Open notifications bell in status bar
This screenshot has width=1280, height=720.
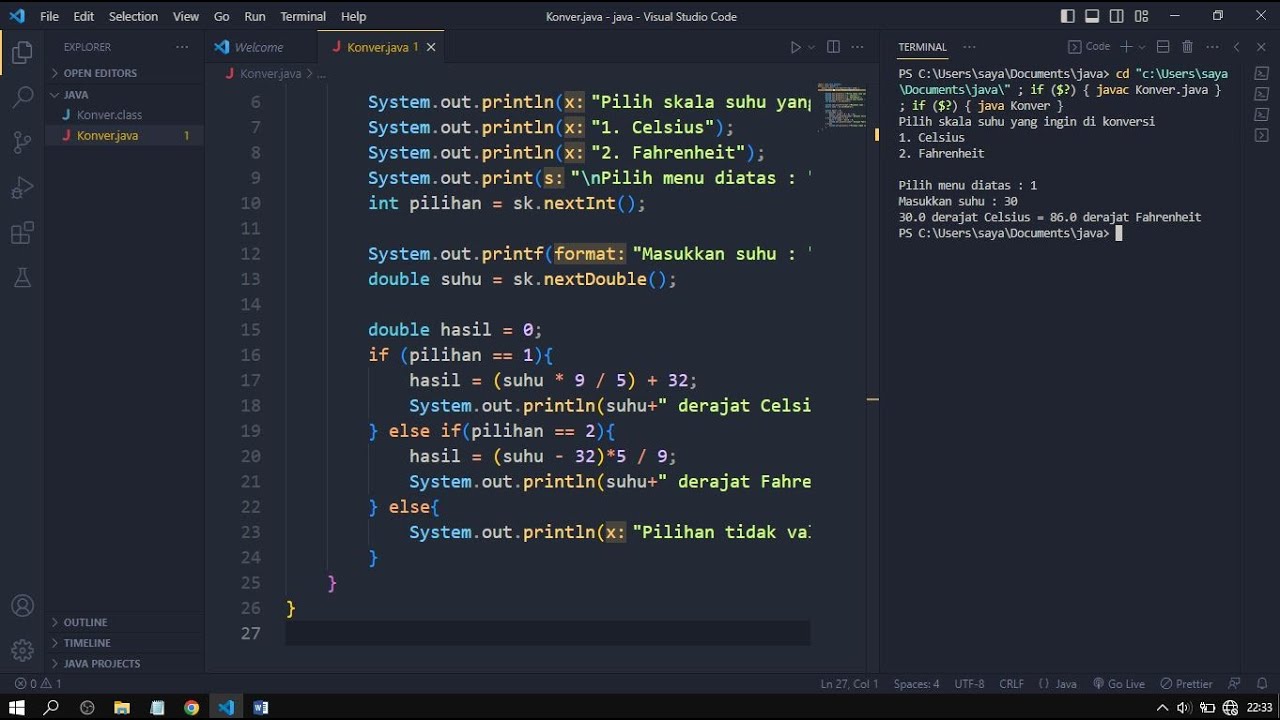click(x=1261, y=684)
